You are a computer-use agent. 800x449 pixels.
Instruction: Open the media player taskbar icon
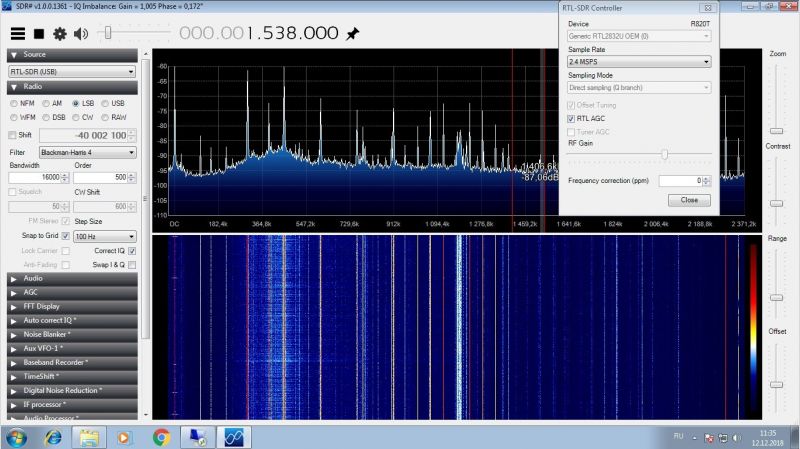pos(123,437)
